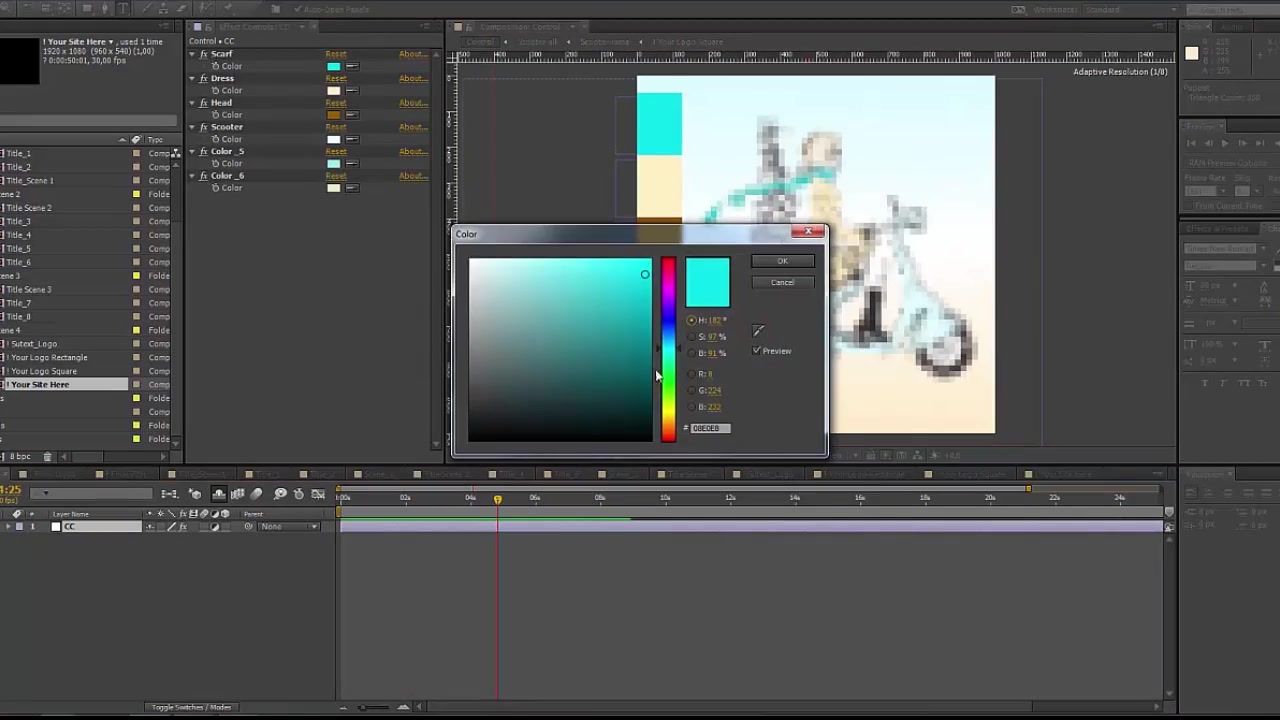The image size is (1280, 720).
Task: Reset the Dress effect
Action: click(336, 78)
